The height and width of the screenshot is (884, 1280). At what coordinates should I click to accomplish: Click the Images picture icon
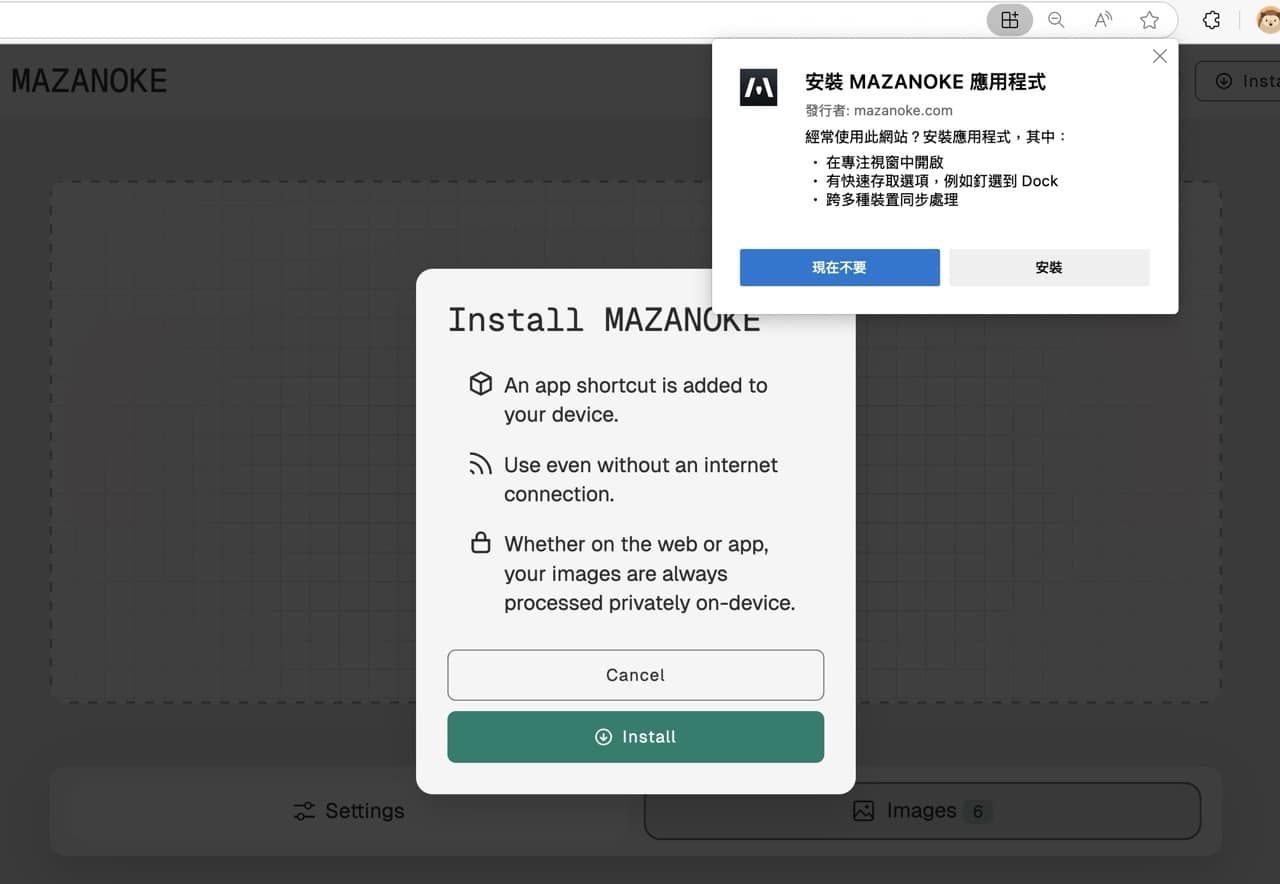[864, 811]
